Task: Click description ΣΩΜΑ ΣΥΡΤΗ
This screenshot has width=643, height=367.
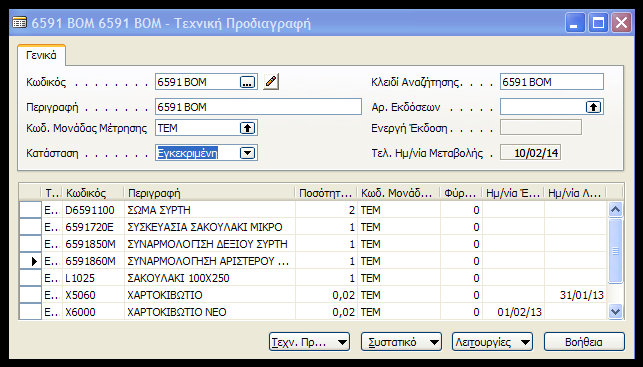Action: pyautogui.click(x=210, y=210)
